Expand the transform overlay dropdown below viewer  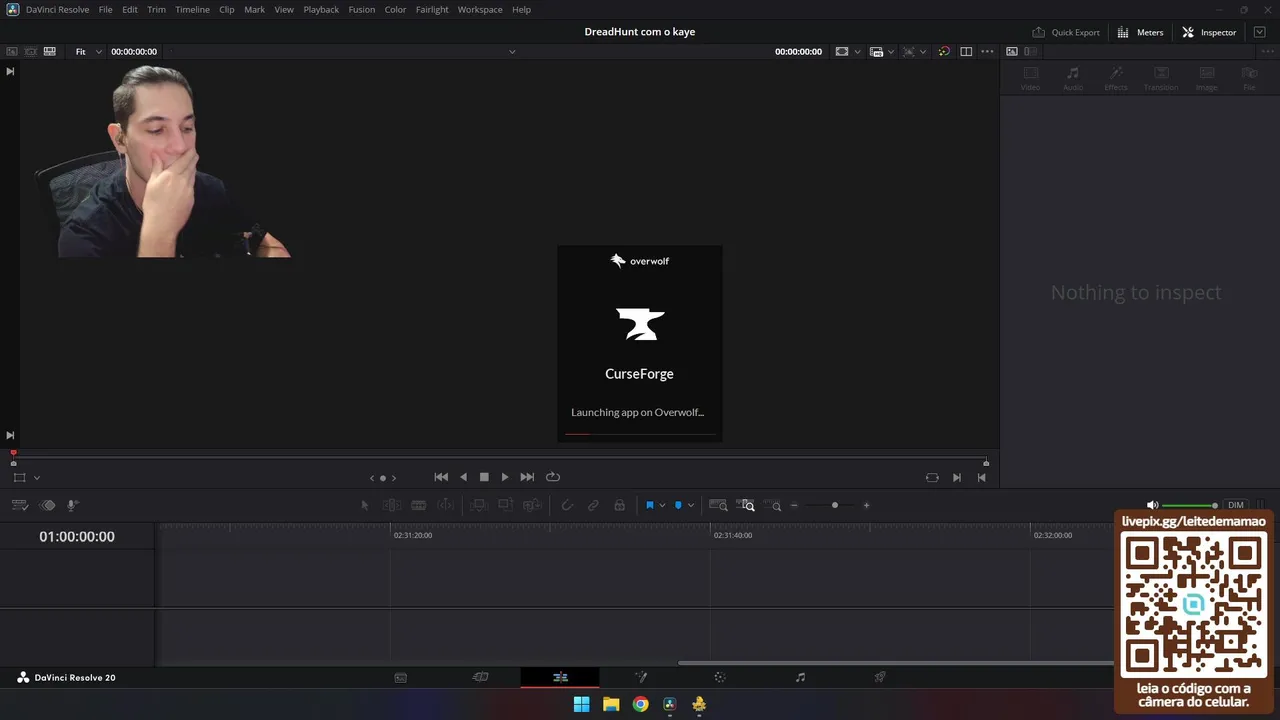(37, 478)
